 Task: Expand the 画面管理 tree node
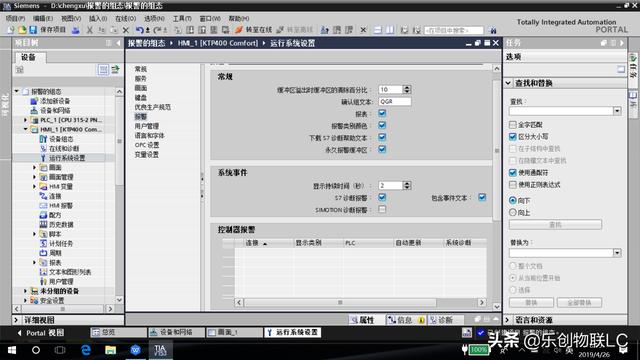35,177
